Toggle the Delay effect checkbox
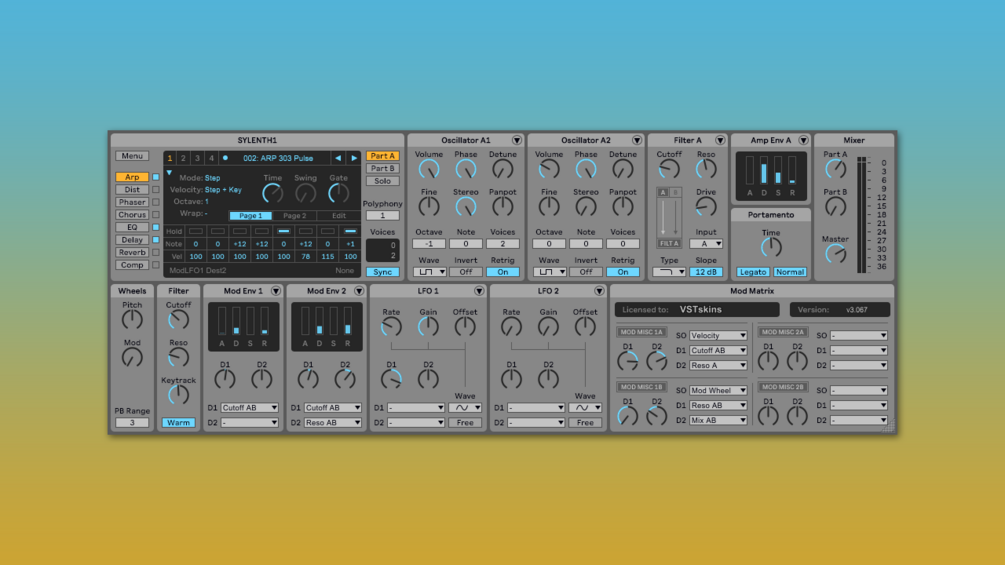The height and width of the screenshot is (565, 1005). click(156, 240)
